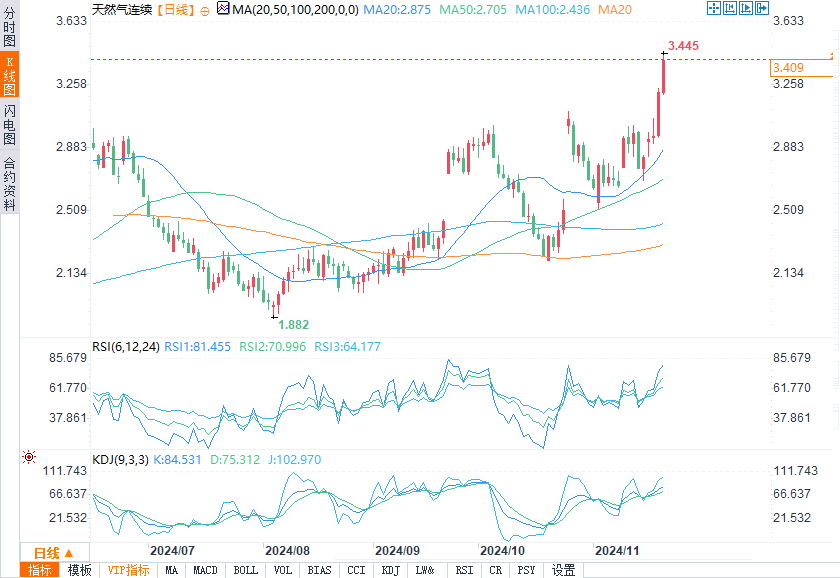The height and width of the screenshot is (578, 840).
Task: Show the VOL indicator
Action: coord(283,570)
